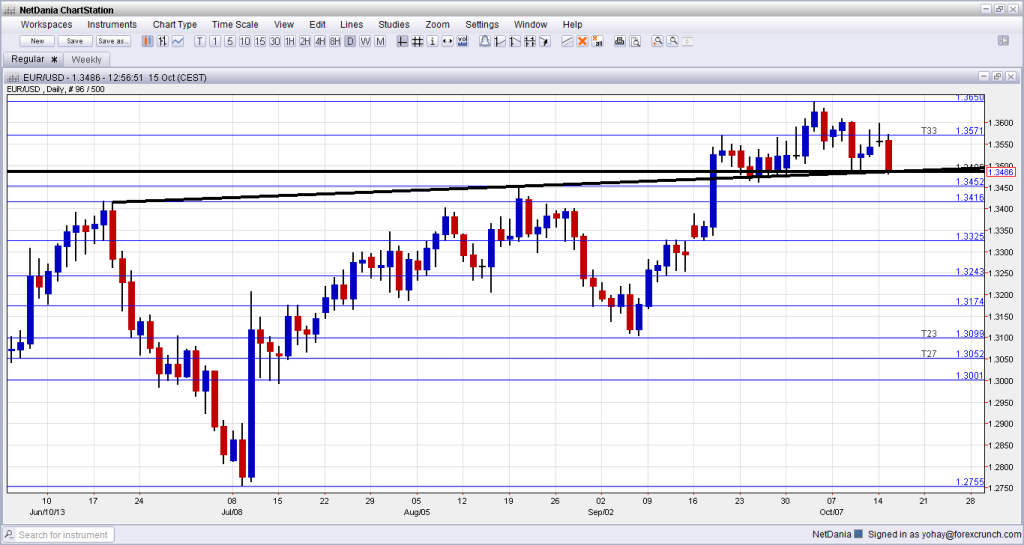The width and height of the screenshot is (1024, 545).
Task: Select the Daily (D) time scale
Action: pyautogui.click(x=350, y=41)
